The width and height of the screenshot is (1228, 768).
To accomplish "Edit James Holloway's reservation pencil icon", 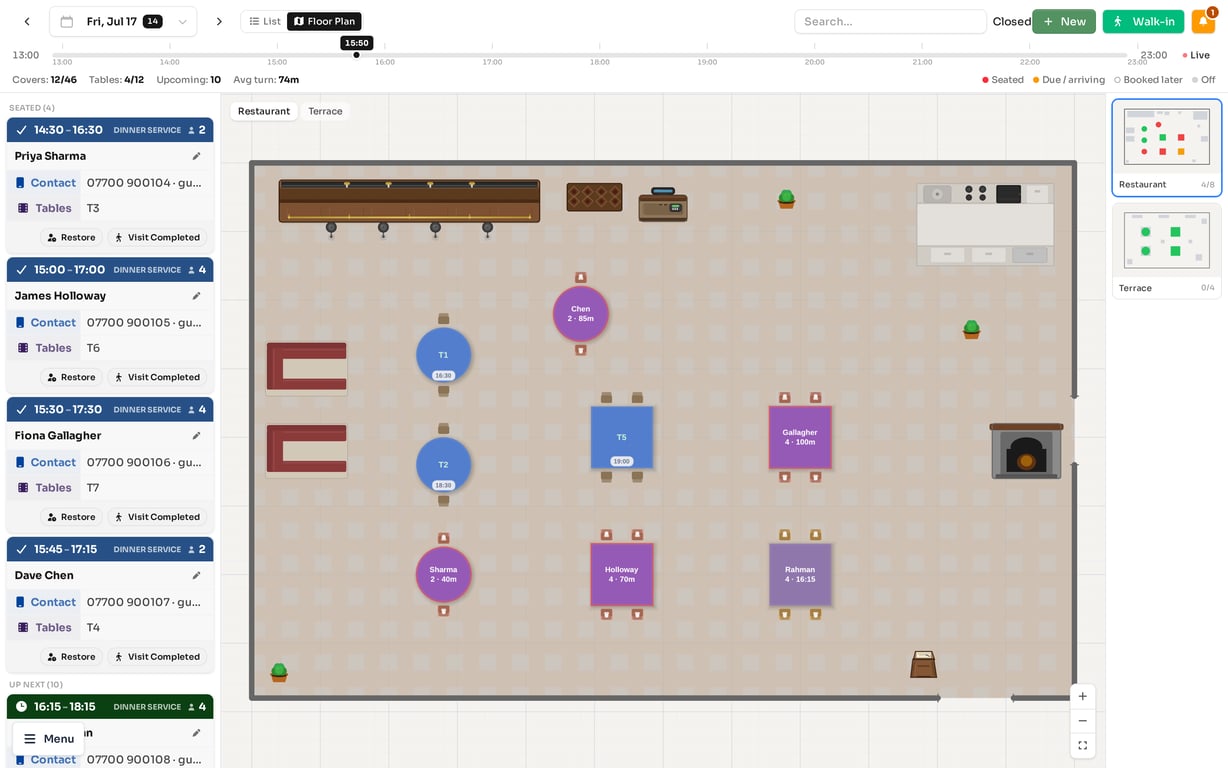I will pyautogui.click(x=196, y=296).
